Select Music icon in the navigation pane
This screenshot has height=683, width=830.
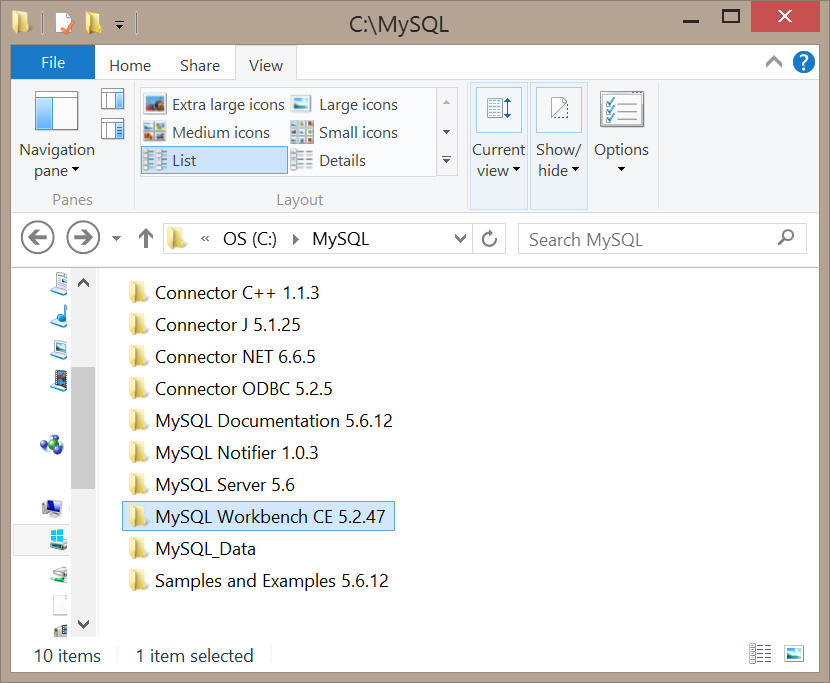59,316
